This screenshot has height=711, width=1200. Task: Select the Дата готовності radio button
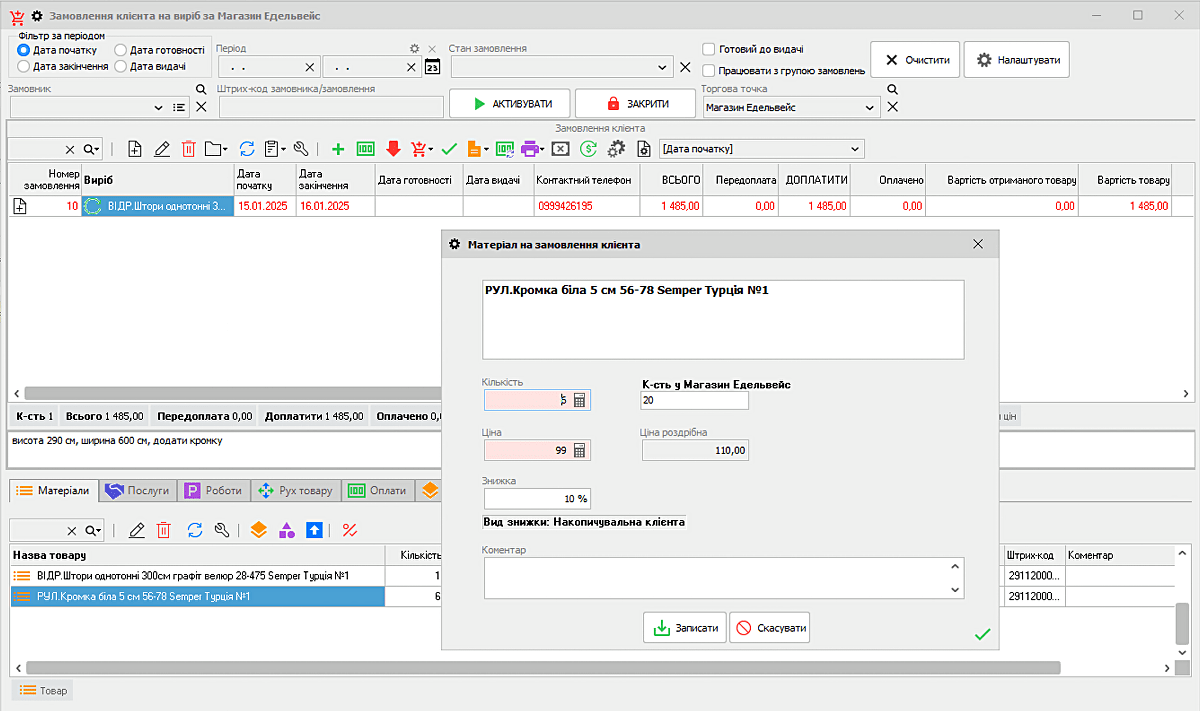coord(121,50)
